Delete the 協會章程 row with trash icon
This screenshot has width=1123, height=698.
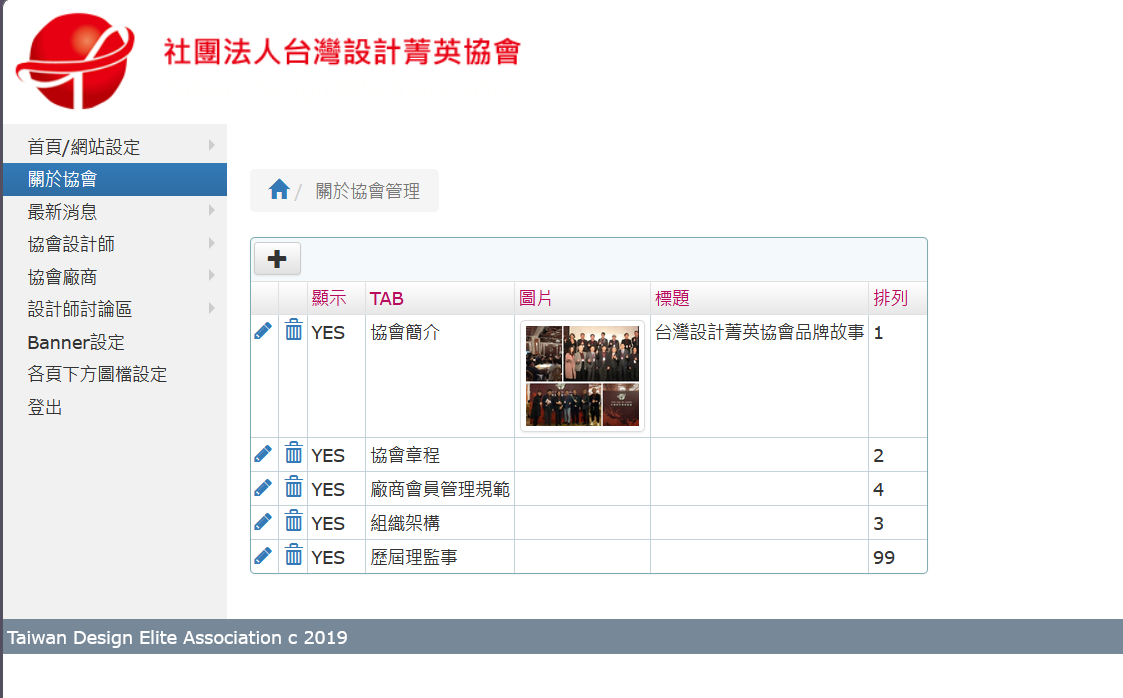click(x=294, y=453)
